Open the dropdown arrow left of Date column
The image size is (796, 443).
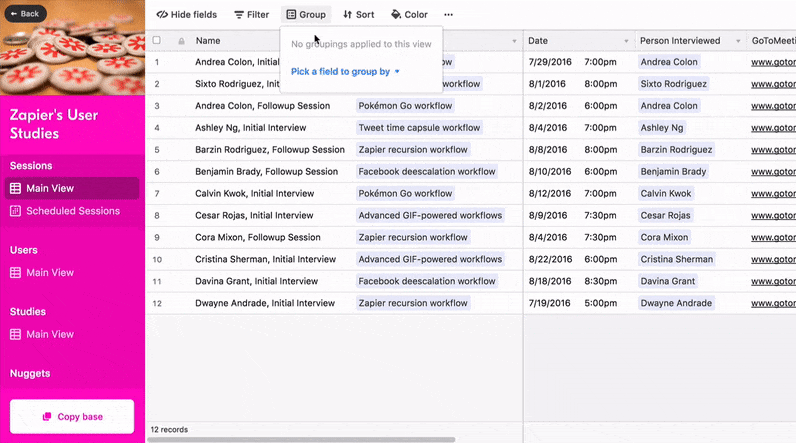tap(514, 41)
